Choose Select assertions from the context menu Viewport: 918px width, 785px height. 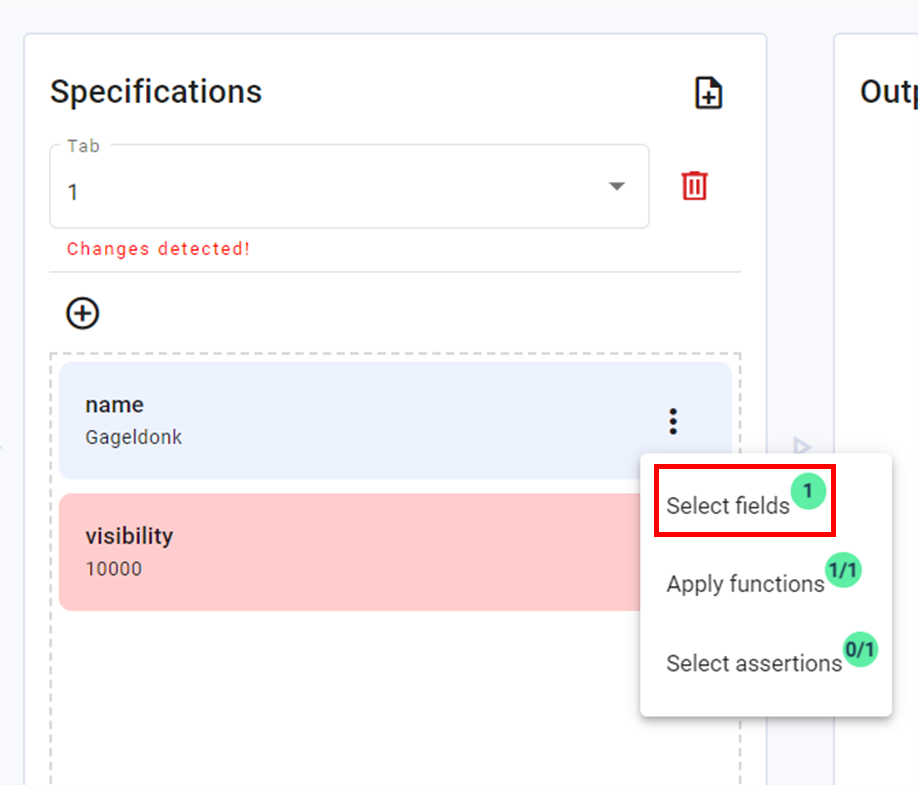tap(754, 663)
